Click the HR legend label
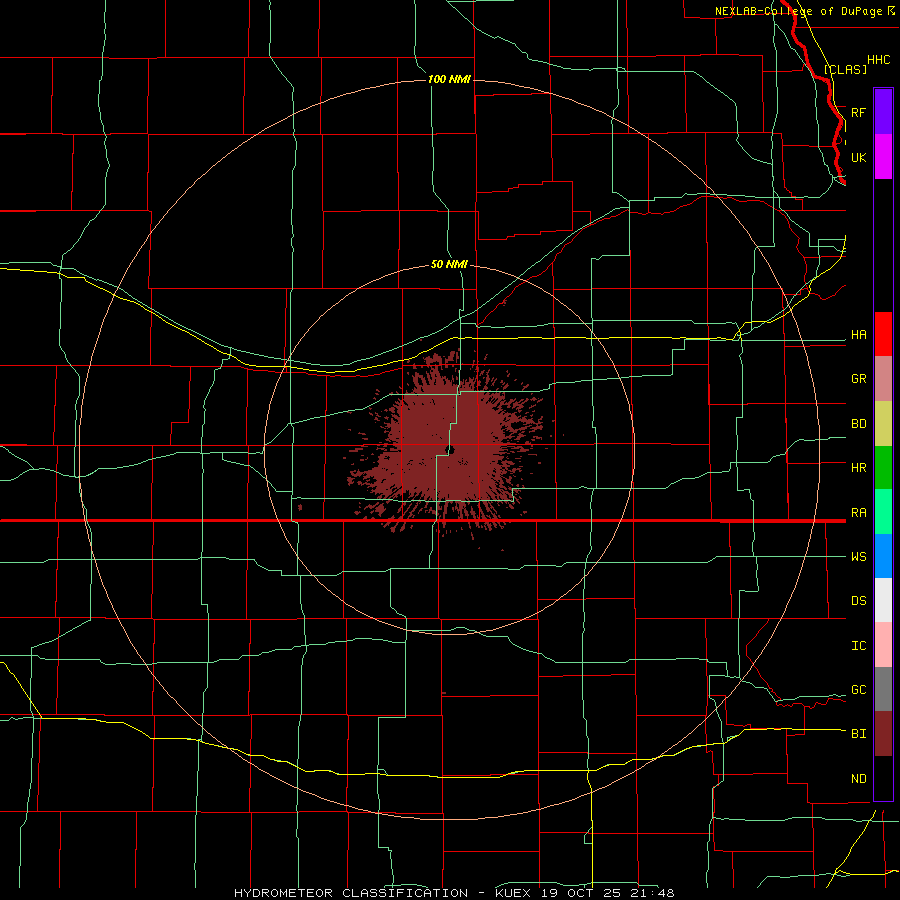Image resolution: width=900 pixels, height=900 pixels. click(x=858, y=468)
